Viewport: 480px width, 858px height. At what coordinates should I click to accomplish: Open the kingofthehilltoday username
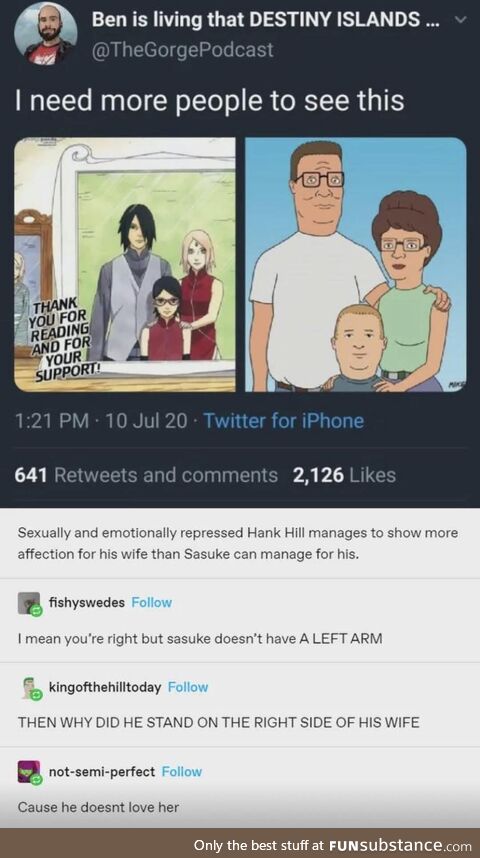pos(105,687)
